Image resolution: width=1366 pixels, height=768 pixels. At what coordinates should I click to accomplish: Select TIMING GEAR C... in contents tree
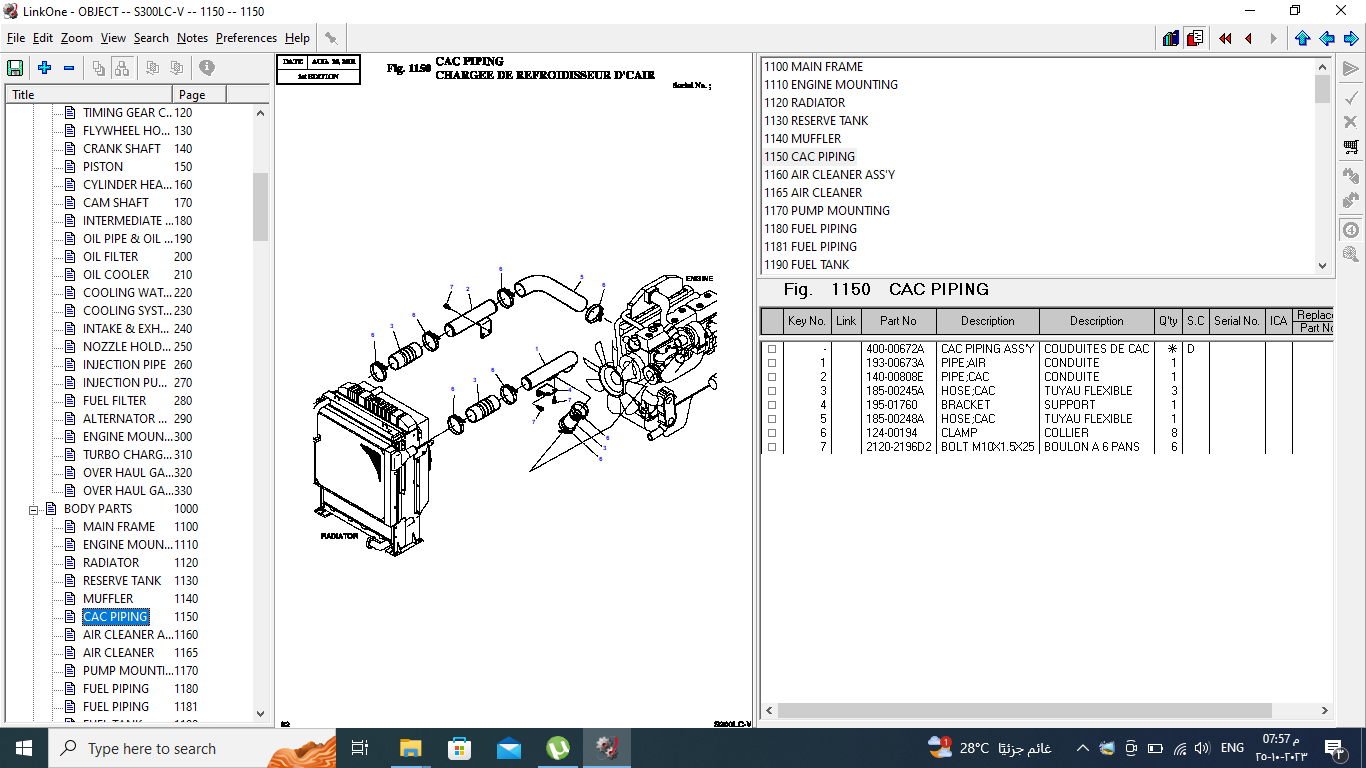pyautogui.click(x=127, y=113)
